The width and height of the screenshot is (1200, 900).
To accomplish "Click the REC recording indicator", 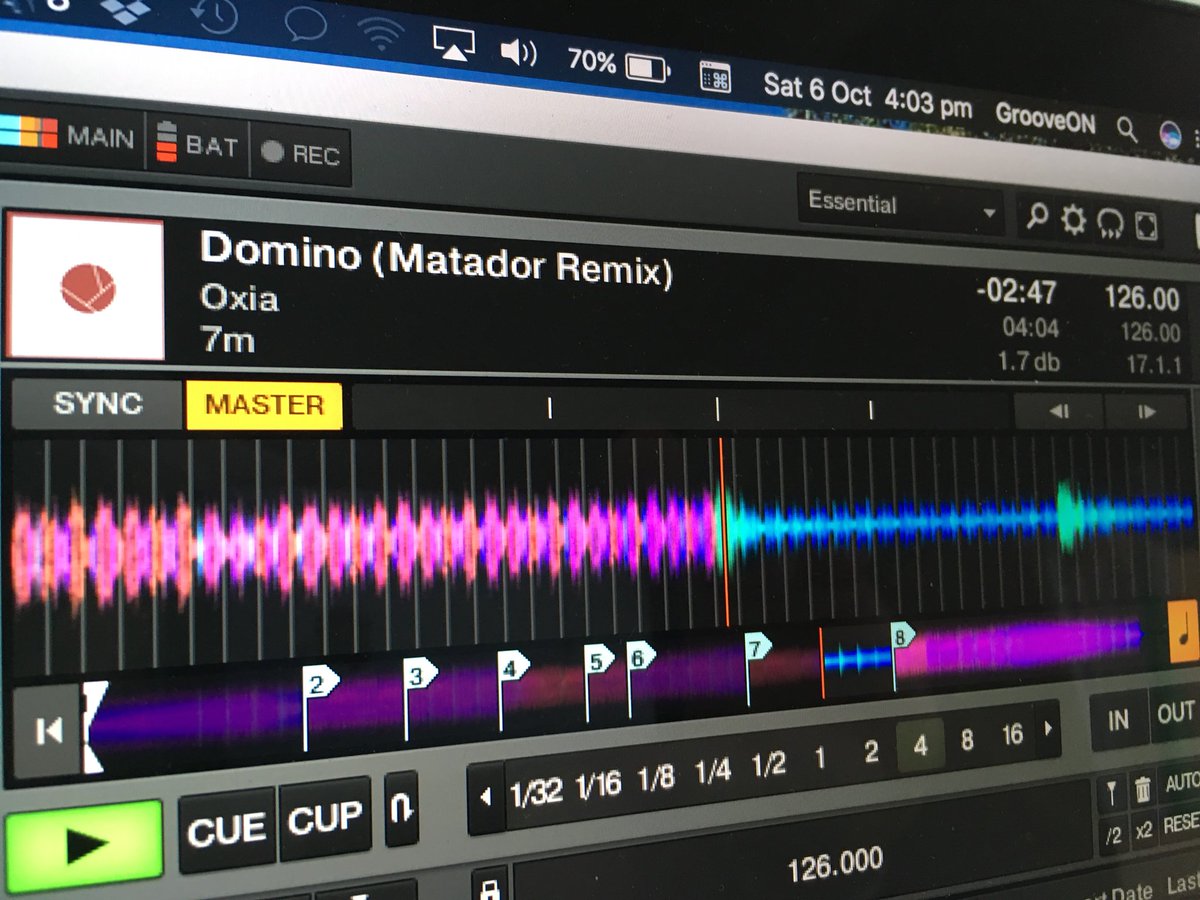I will click(300, 153).
